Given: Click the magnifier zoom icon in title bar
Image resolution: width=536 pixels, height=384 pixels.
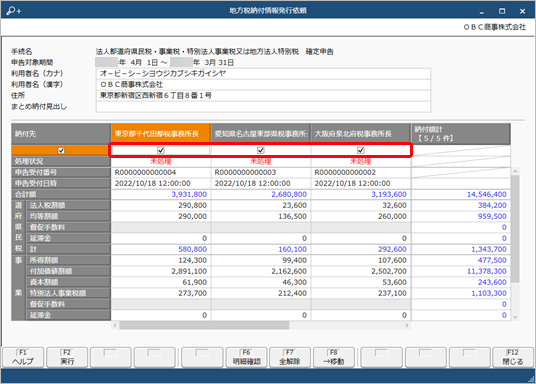Looking at the screenshot, I should click(x=14, y=11).
